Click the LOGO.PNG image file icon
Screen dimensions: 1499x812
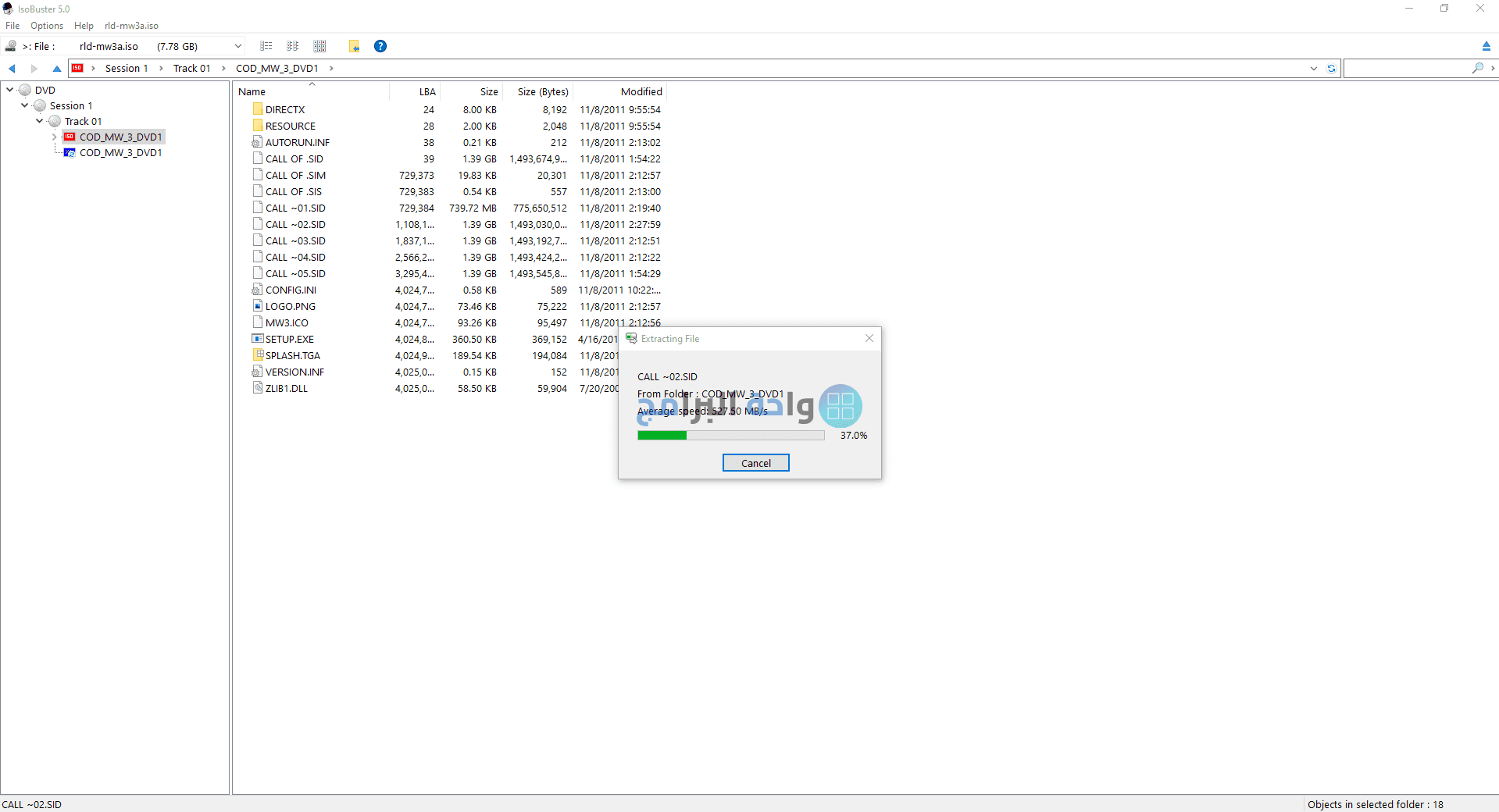pyautogui.click(x=258, y=306)
